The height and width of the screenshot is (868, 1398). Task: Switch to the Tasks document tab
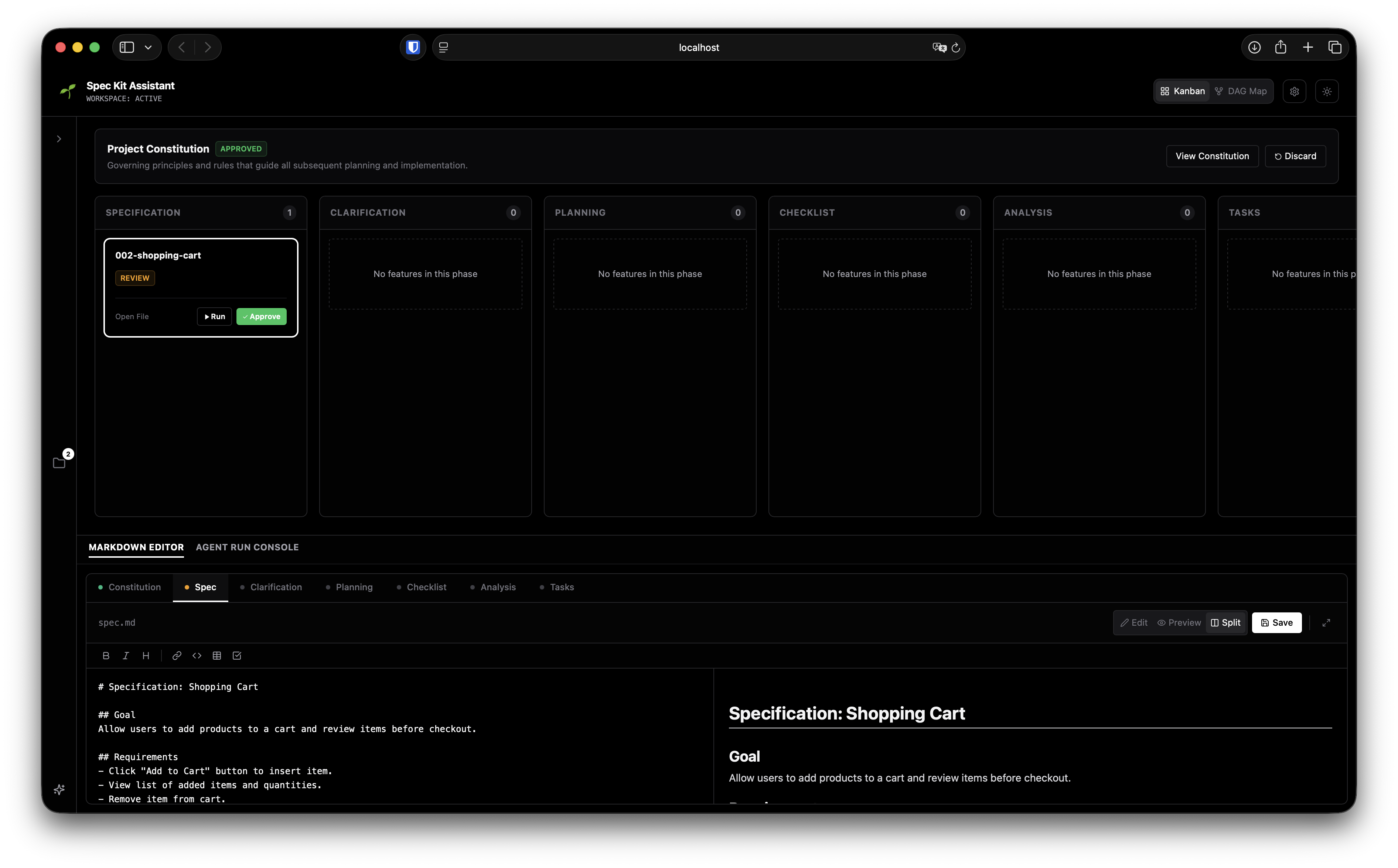pos(557,587)
